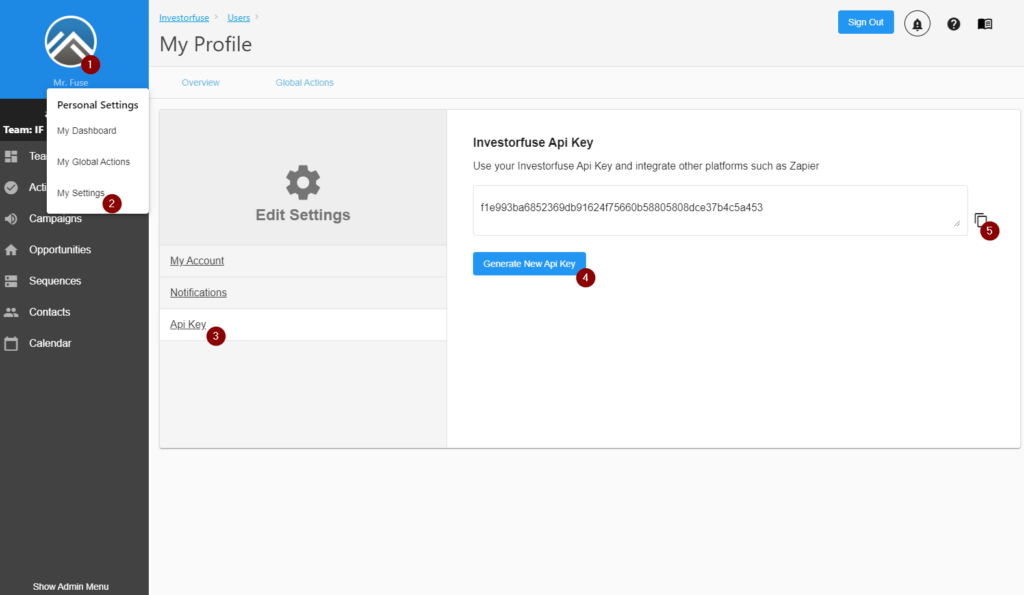1024x595 pixels.
Task: Go to Sequences in the sidebar
Action: pyautogui.click(x=55, y=281)
